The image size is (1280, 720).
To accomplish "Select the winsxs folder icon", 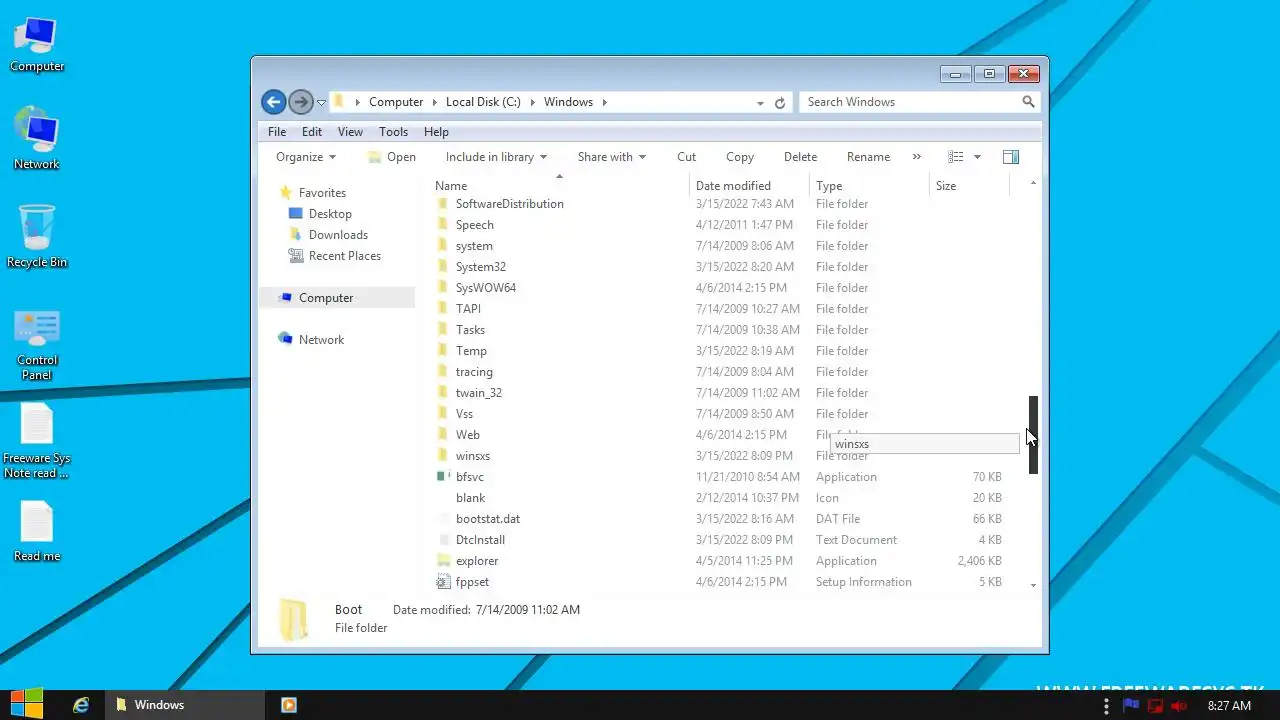I will 443,456.
